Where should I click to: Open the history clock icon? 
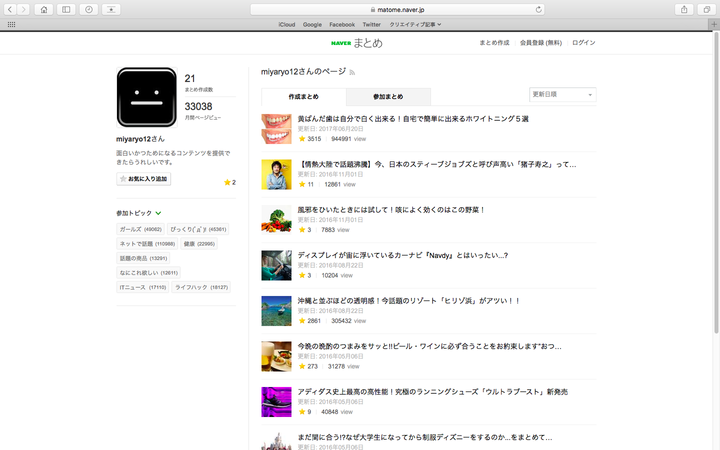[89, 9]
